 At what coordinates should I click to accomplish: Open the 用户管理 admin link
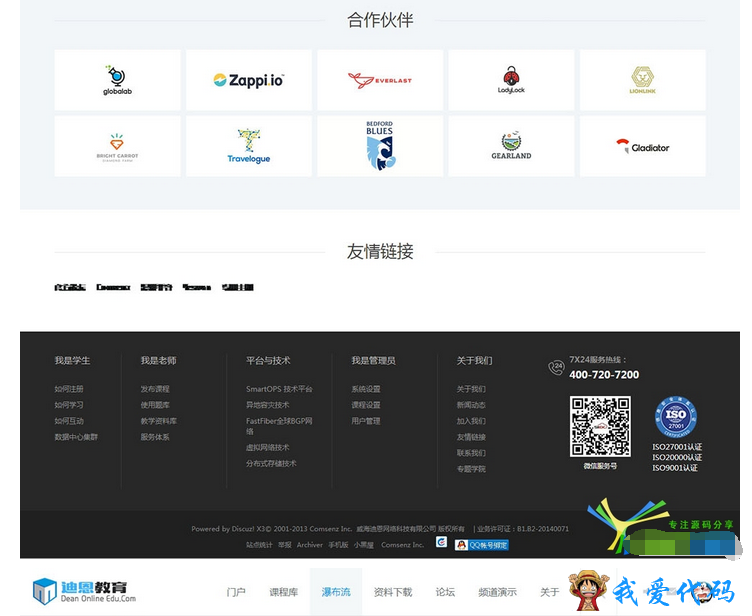coord(366,421)
